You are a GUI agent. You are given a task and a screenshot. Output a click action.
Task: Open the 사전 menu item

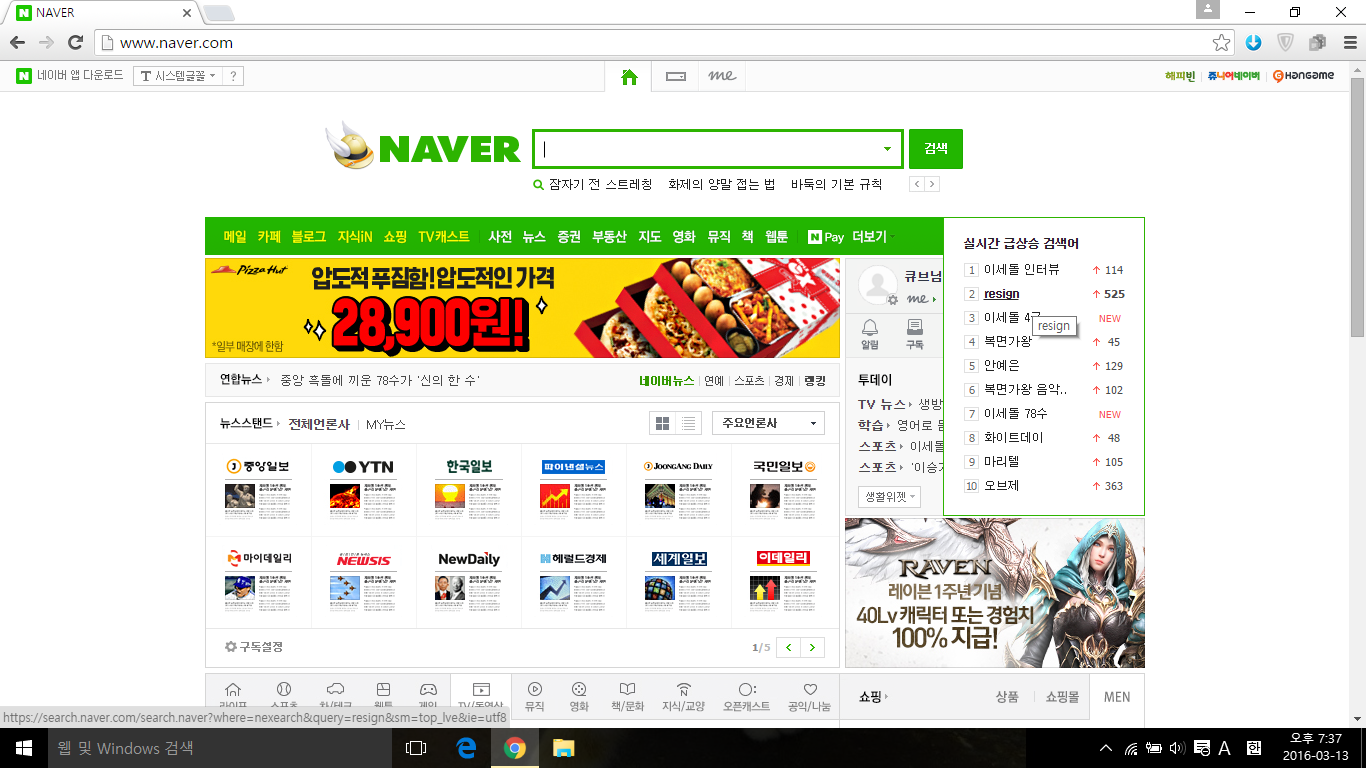[x=500, y=237]
